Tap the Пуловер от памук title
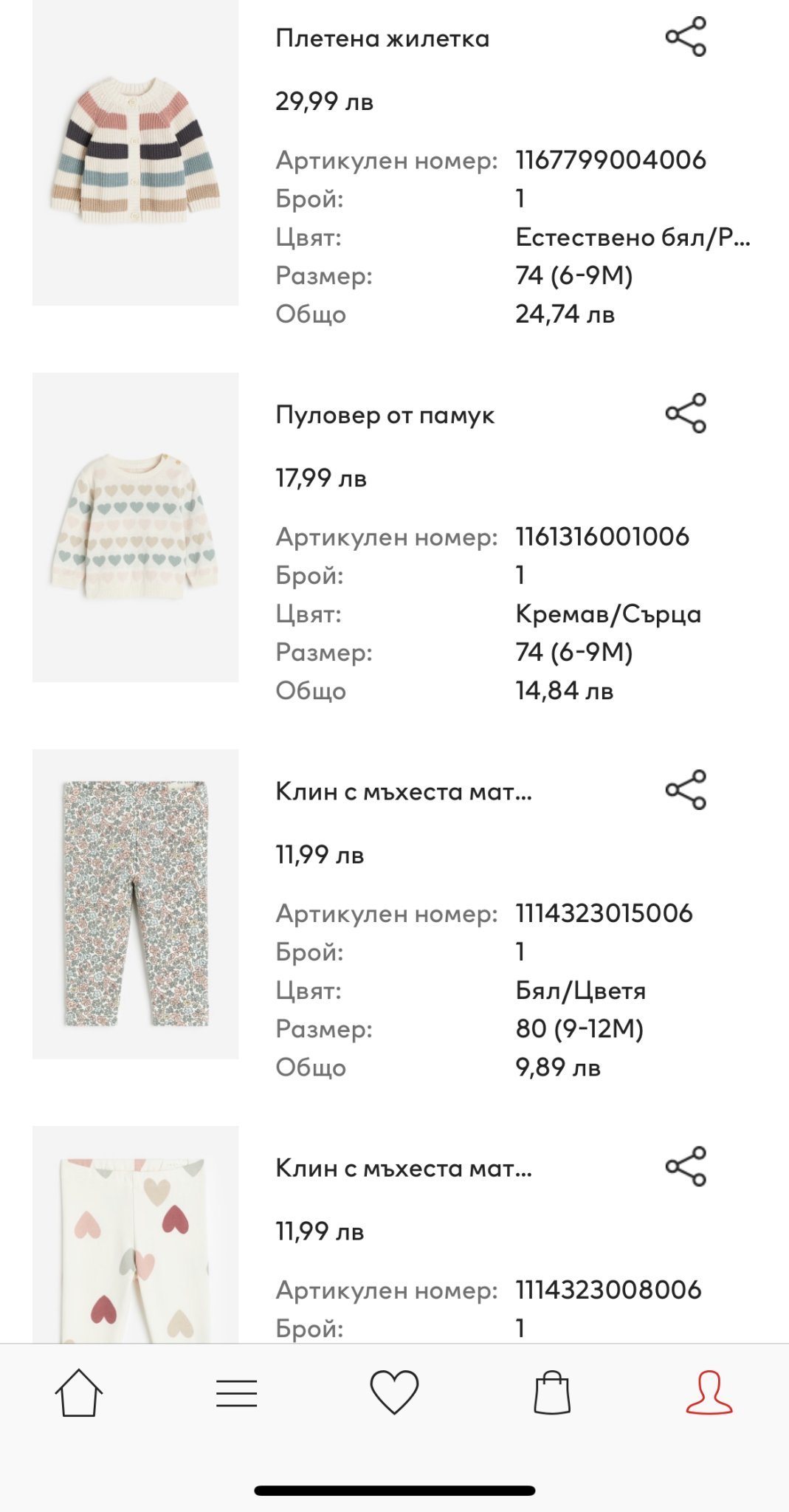 click(385, 415)
